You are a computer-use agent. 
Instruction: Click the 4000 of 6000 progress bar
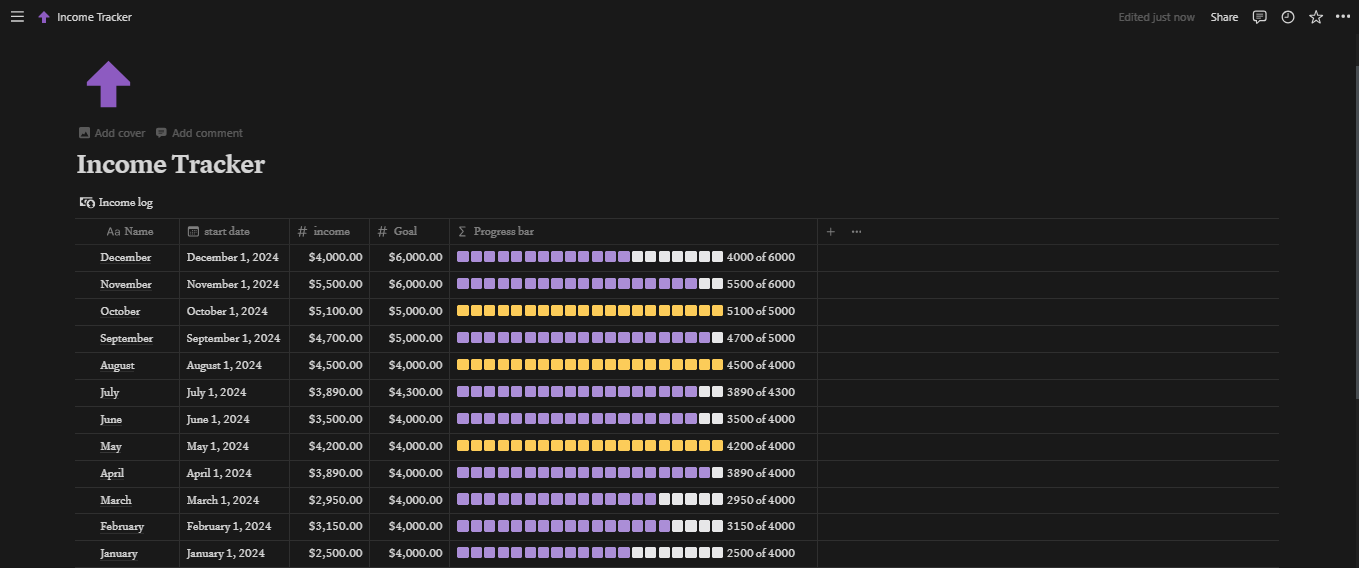pos(590,258)
